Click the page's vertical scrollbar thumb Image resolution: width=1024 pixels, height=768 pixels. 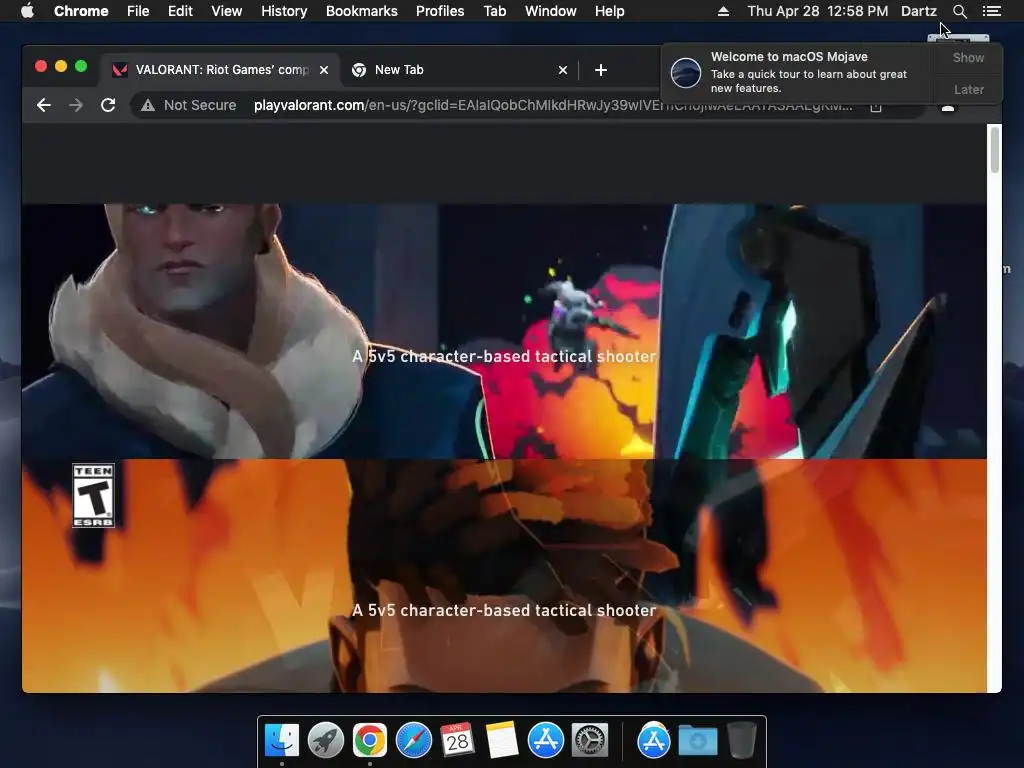pyautogui.click(x=995, y=150)
